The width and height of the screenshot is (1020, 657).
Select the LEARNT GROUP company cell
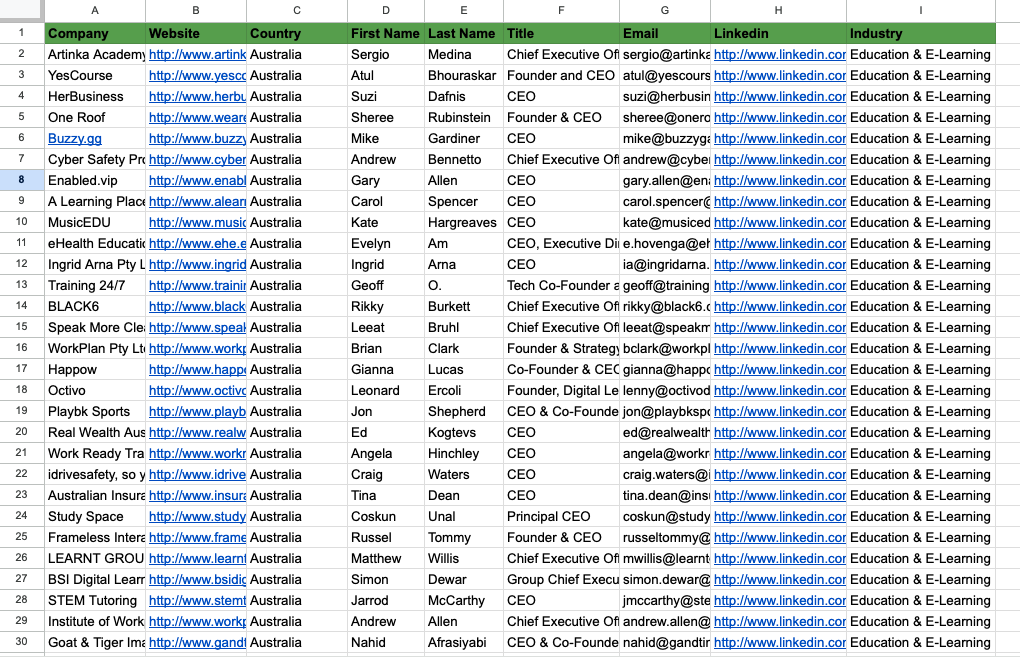coord(95,558)
